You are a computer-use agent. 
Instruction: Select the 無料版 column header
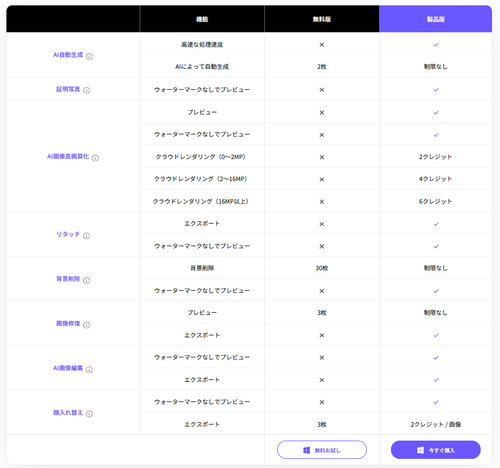point(322,19)
